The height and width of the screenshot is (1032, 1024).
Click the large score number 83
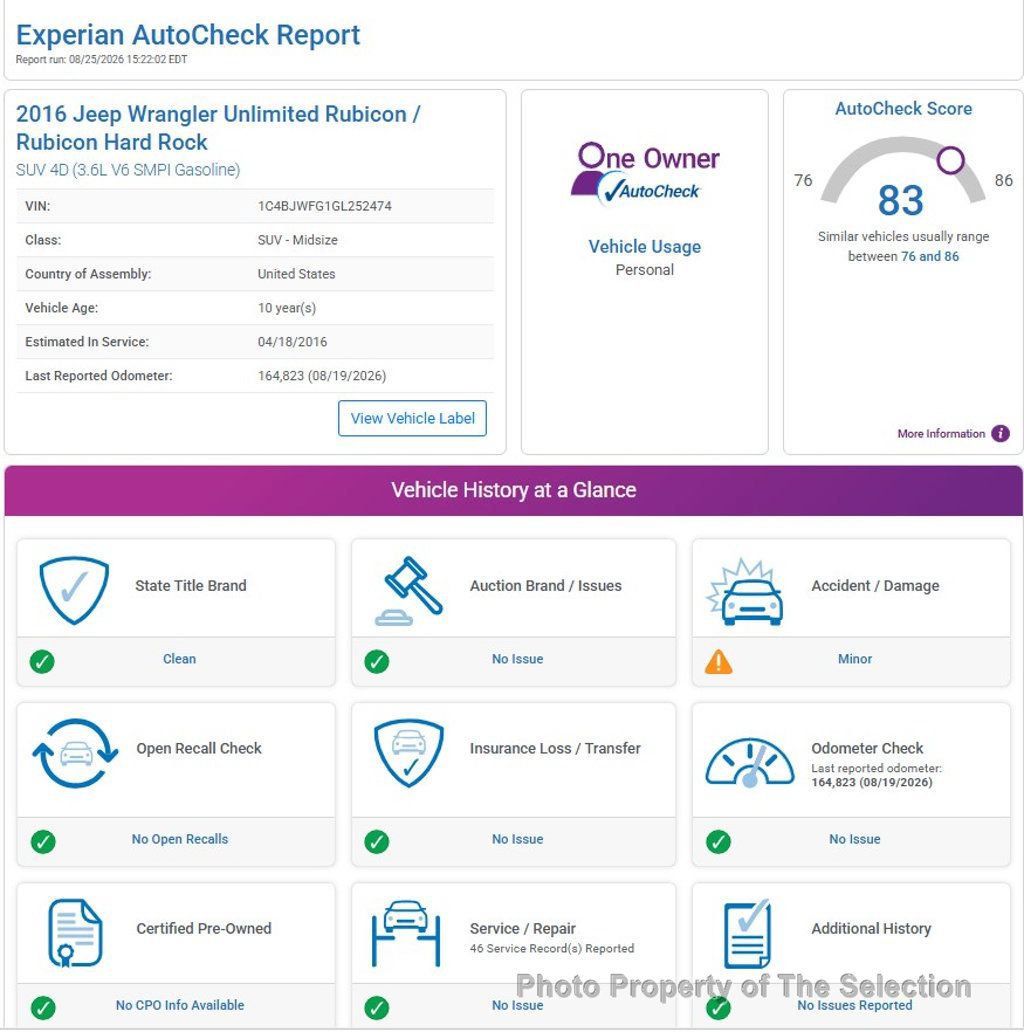tap(900, 200)
